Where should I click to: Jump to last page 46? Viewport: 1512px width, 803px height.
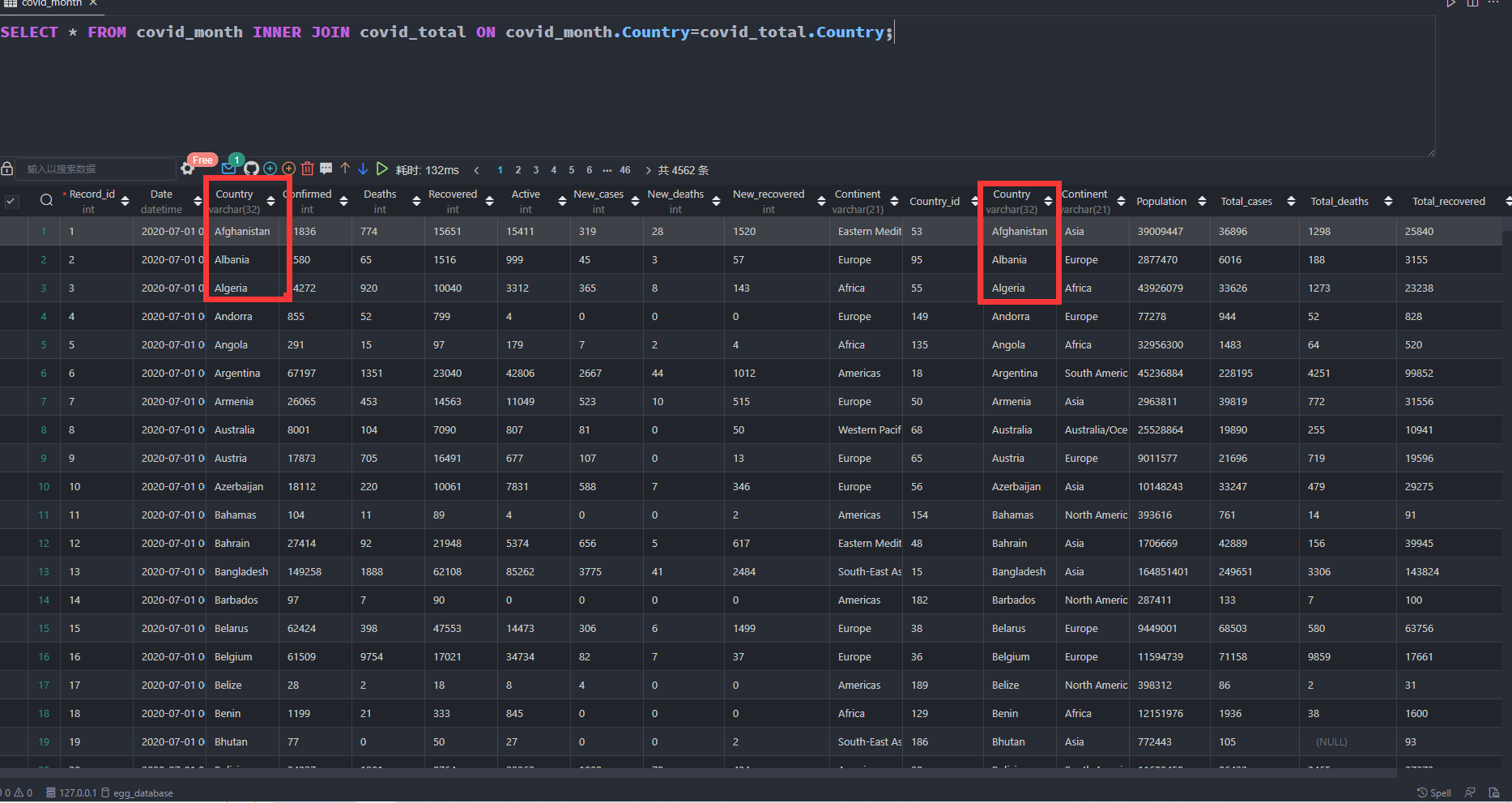click(625, 170)
